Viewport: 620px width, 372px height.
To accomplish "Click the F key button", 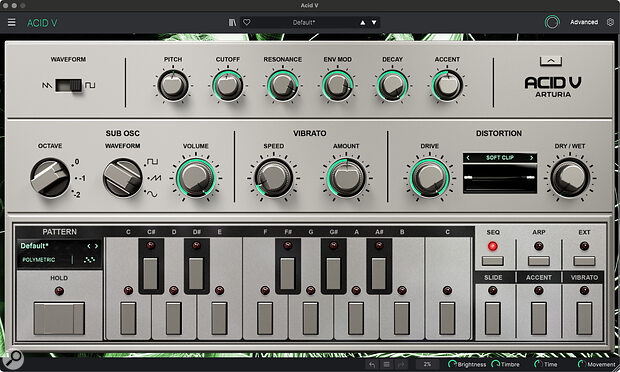I will pyautogui.click(x=265, y=318).
